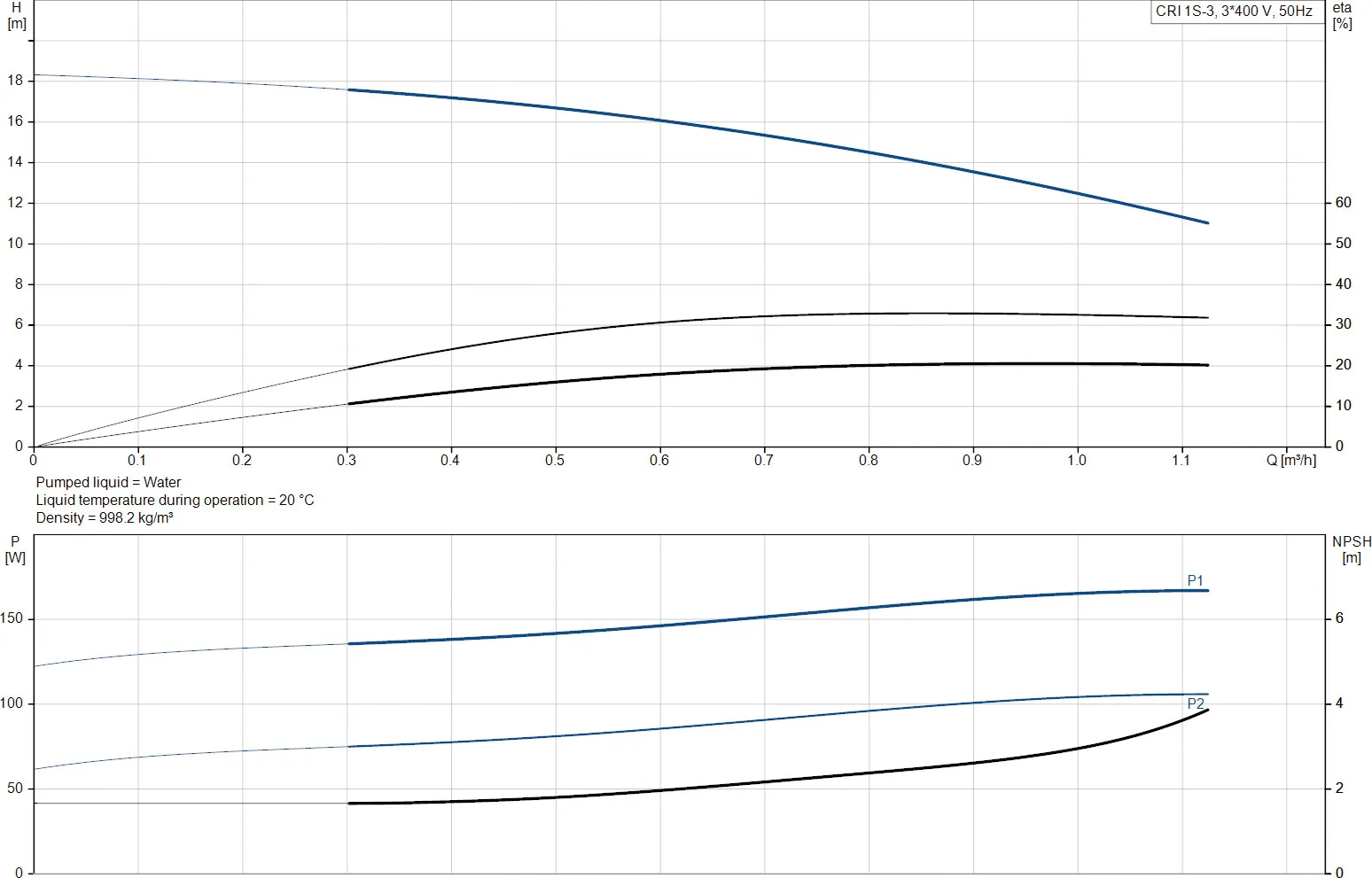1372x878 pixels.
Task: Click the liquid temperature 20 °C line
Action: (175, 500)
